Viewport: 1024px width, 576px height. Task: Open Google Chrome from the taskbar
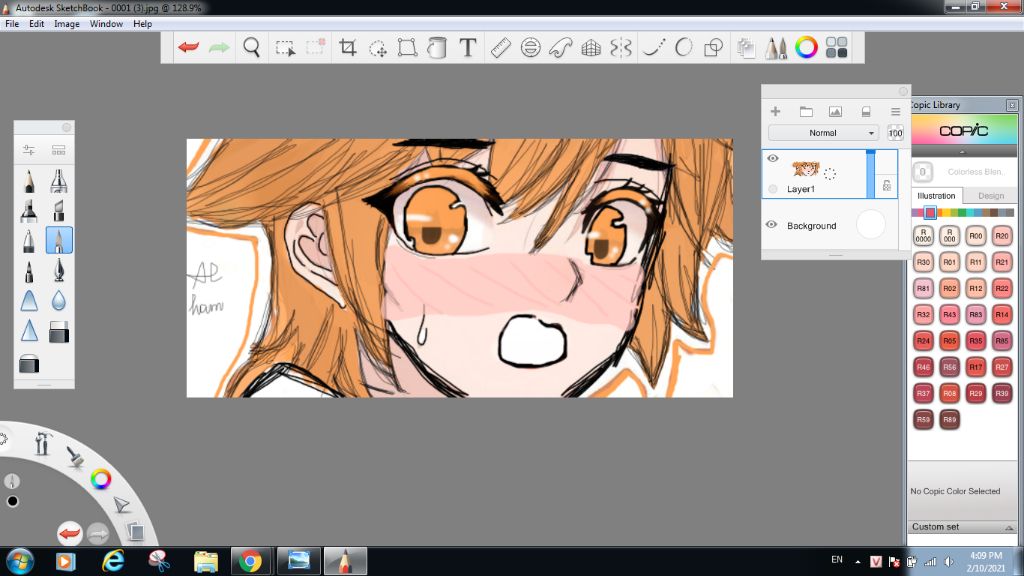(x=250, y=561)
